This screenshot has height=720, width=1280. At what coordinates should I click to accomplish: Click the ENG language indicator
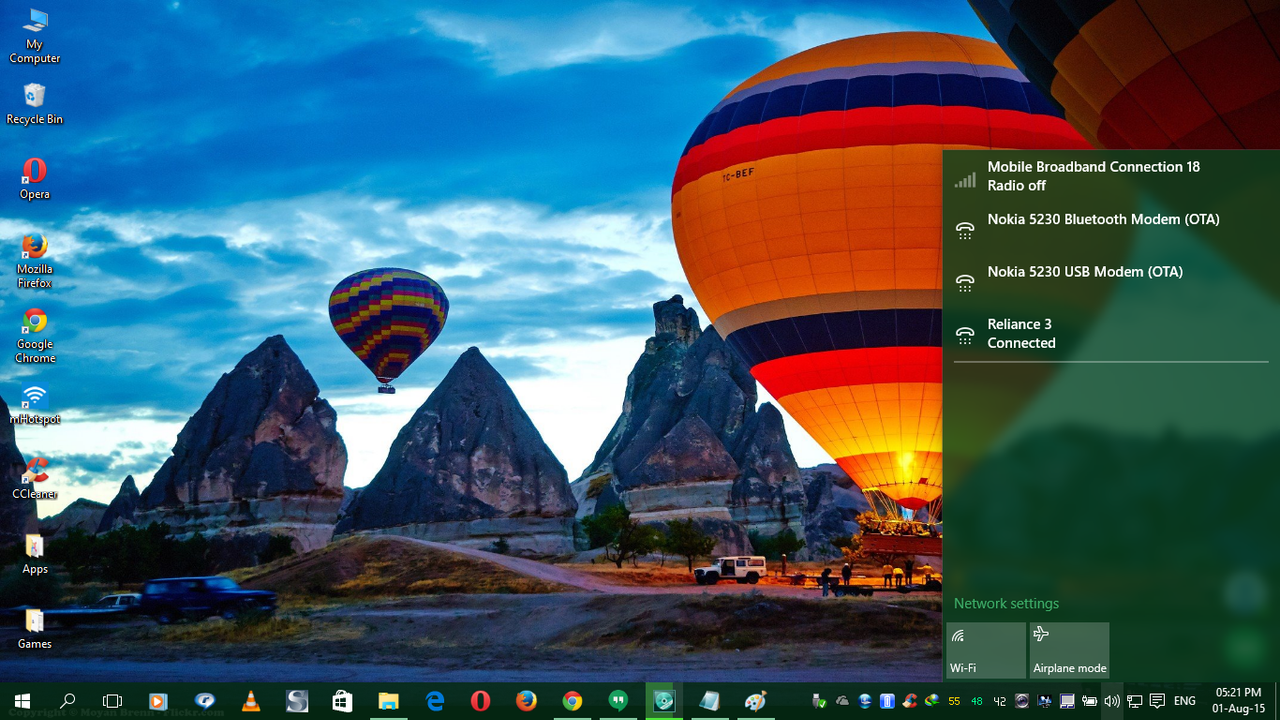(1185, 701)
